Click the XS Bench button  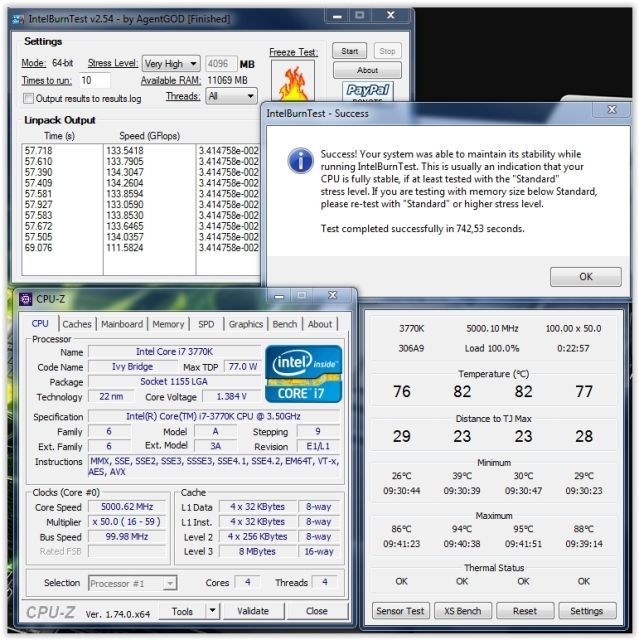pos(462,610)
